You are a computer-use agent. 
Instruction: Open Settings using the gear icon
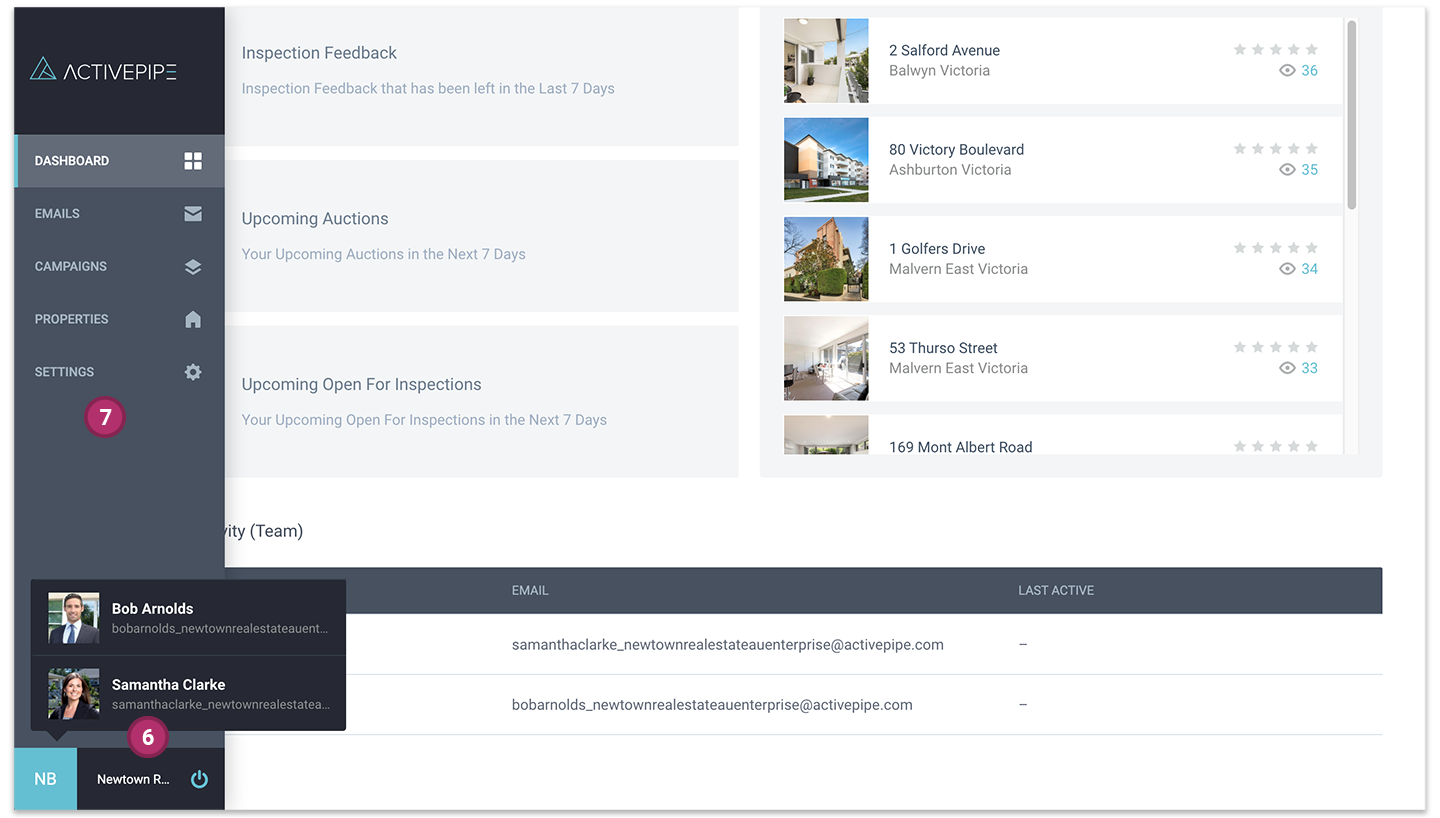click(193, 372)
